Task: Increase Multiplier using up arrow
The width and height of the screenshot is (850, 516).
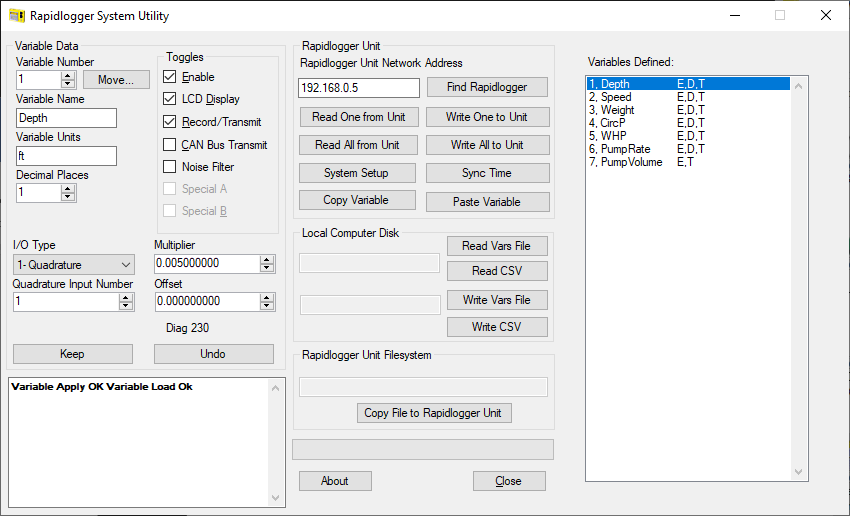Action: click(x=267, y=260)
